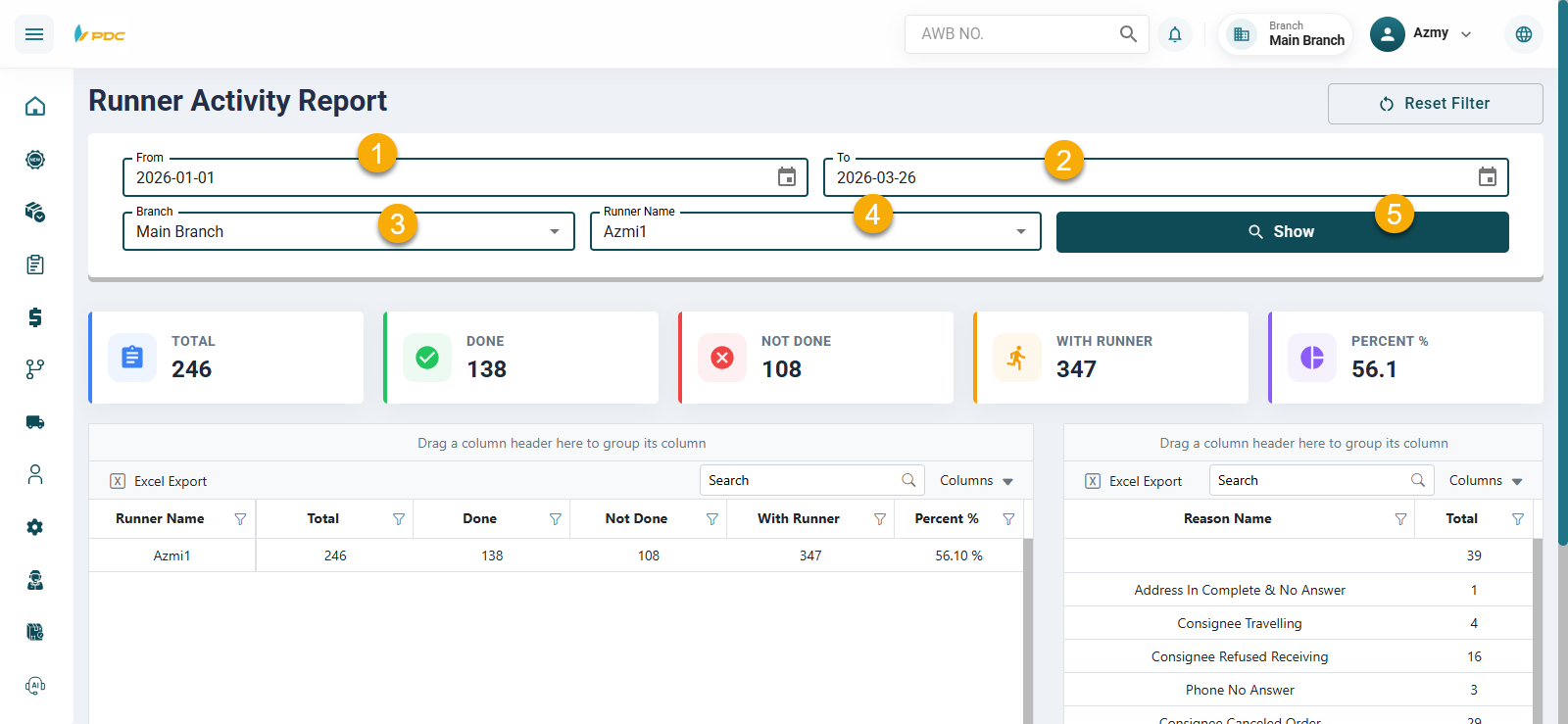
Task: Click the Reset Filter button
Action: [x=1435, y=104]
